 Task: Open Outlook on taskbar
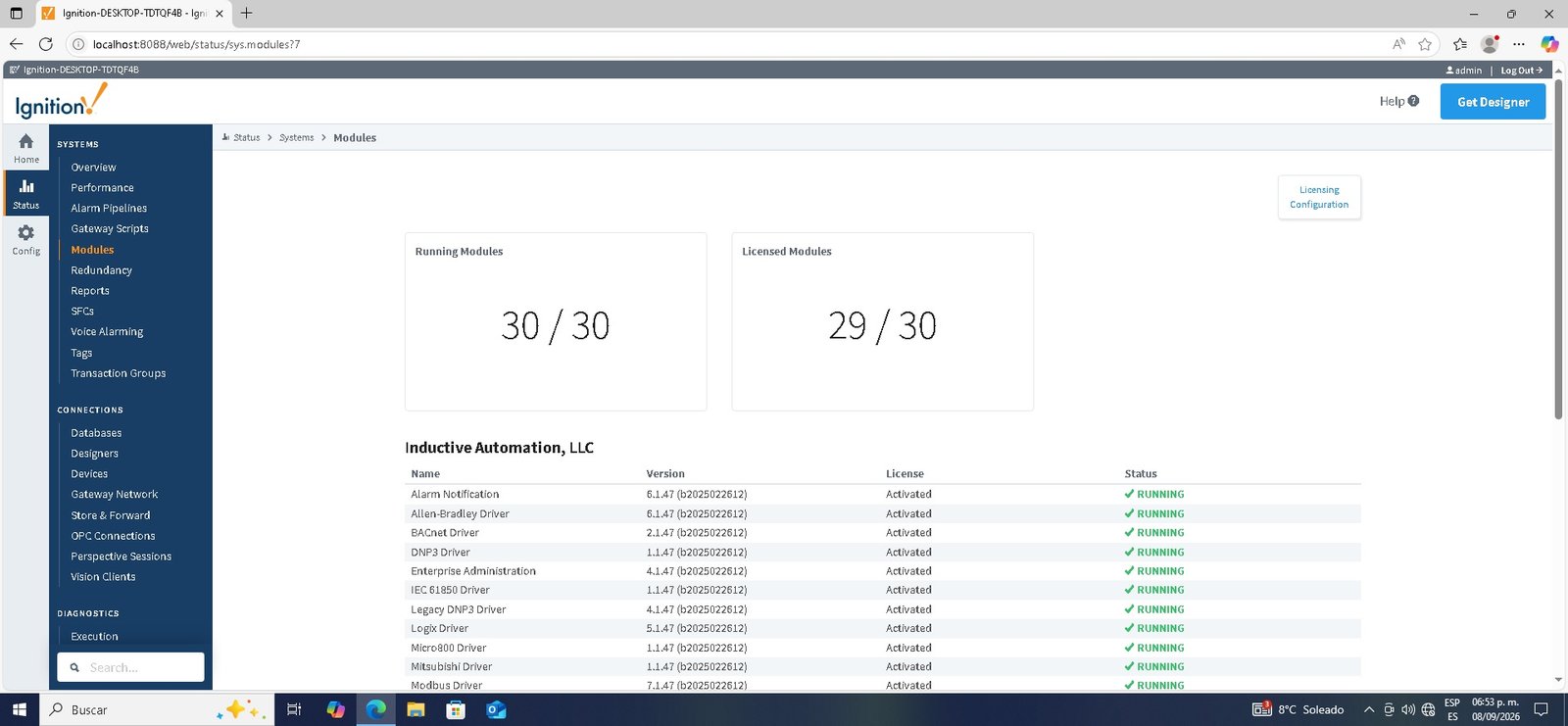[496, 709]
